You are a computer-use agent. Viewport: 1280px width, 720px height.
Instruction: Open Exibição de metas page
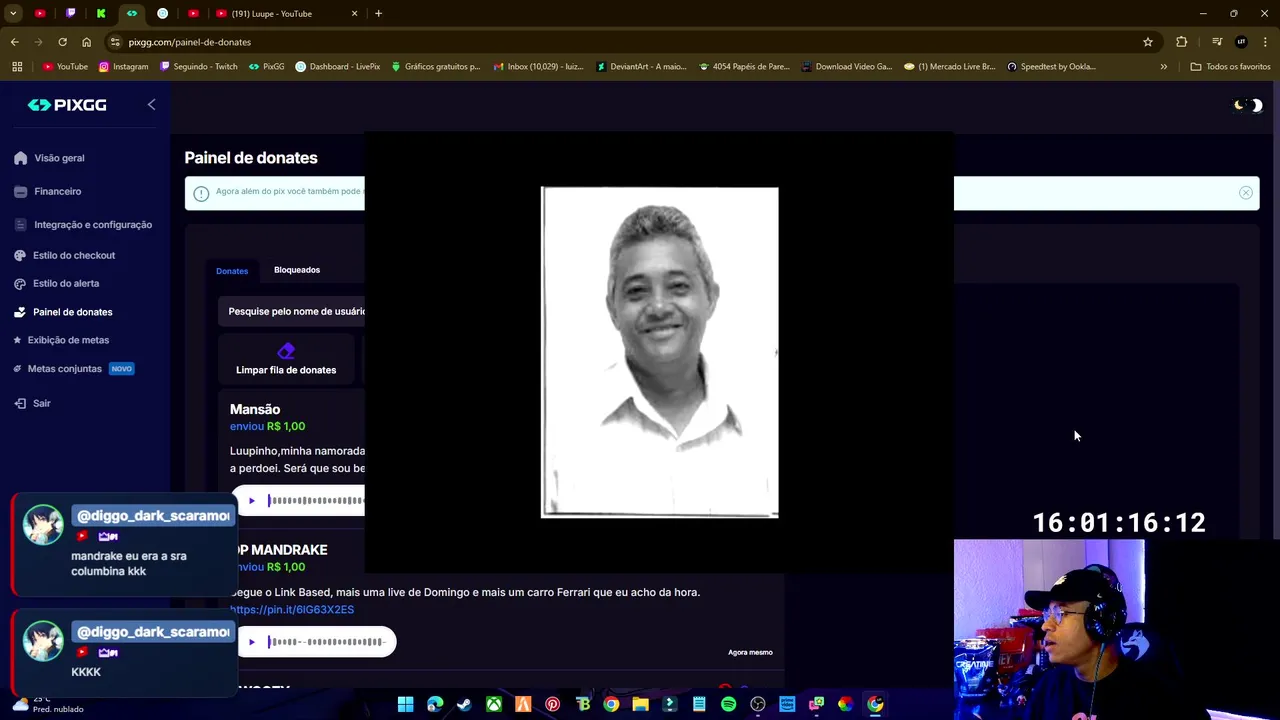pos(61,340)
